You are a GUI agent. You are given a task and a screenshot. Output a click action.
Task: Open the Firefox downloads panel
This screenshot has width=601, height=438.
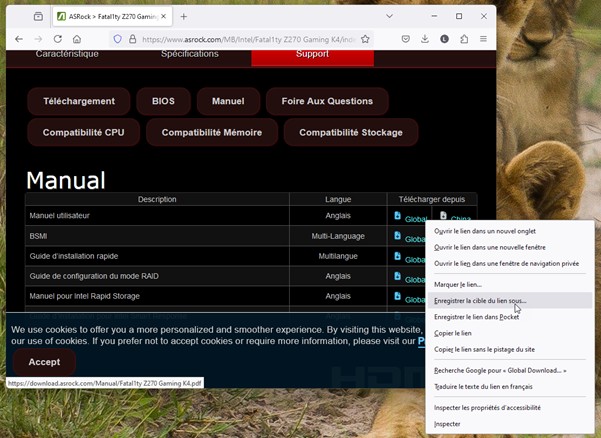[425, 39]
